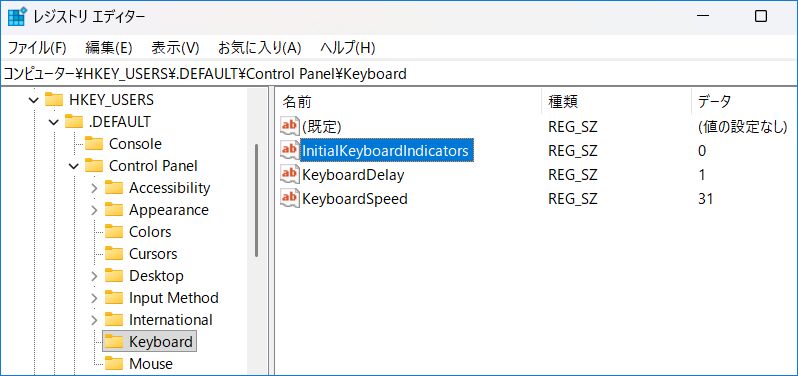Click the KeyboardSpeed value icon

tap(290, 198)
